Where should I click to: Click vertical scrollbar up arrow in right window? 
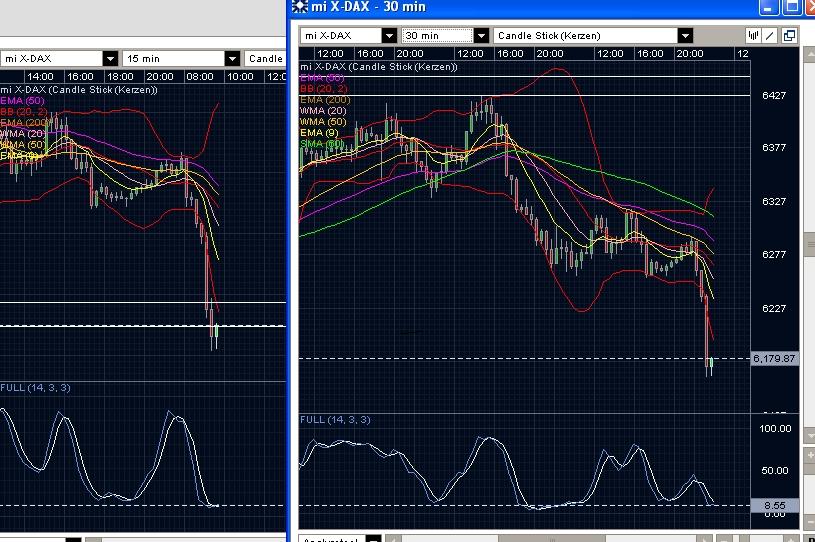pyautogui.click(x=810, y=54)
